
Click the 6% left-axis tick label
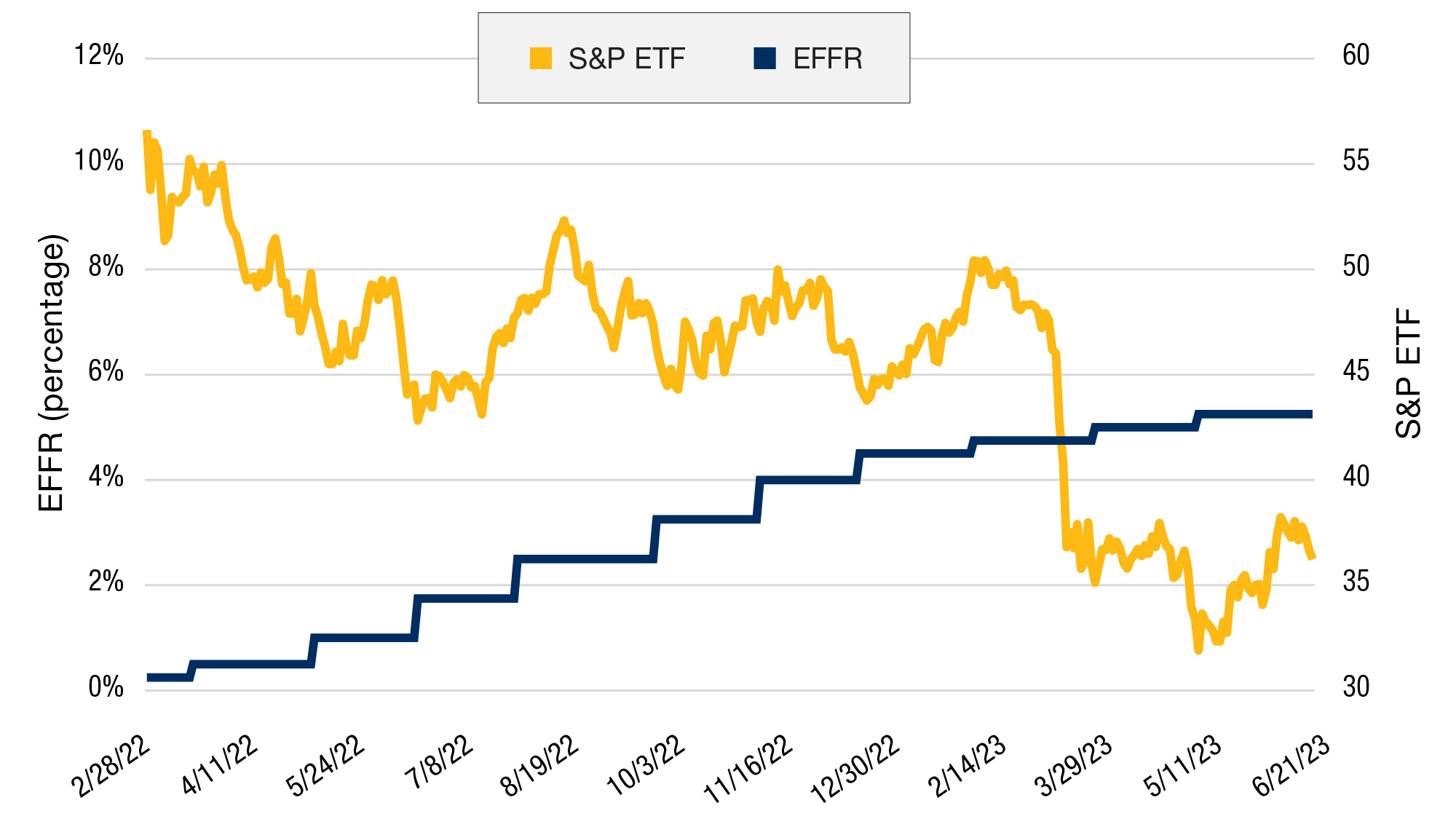[106, 371]
